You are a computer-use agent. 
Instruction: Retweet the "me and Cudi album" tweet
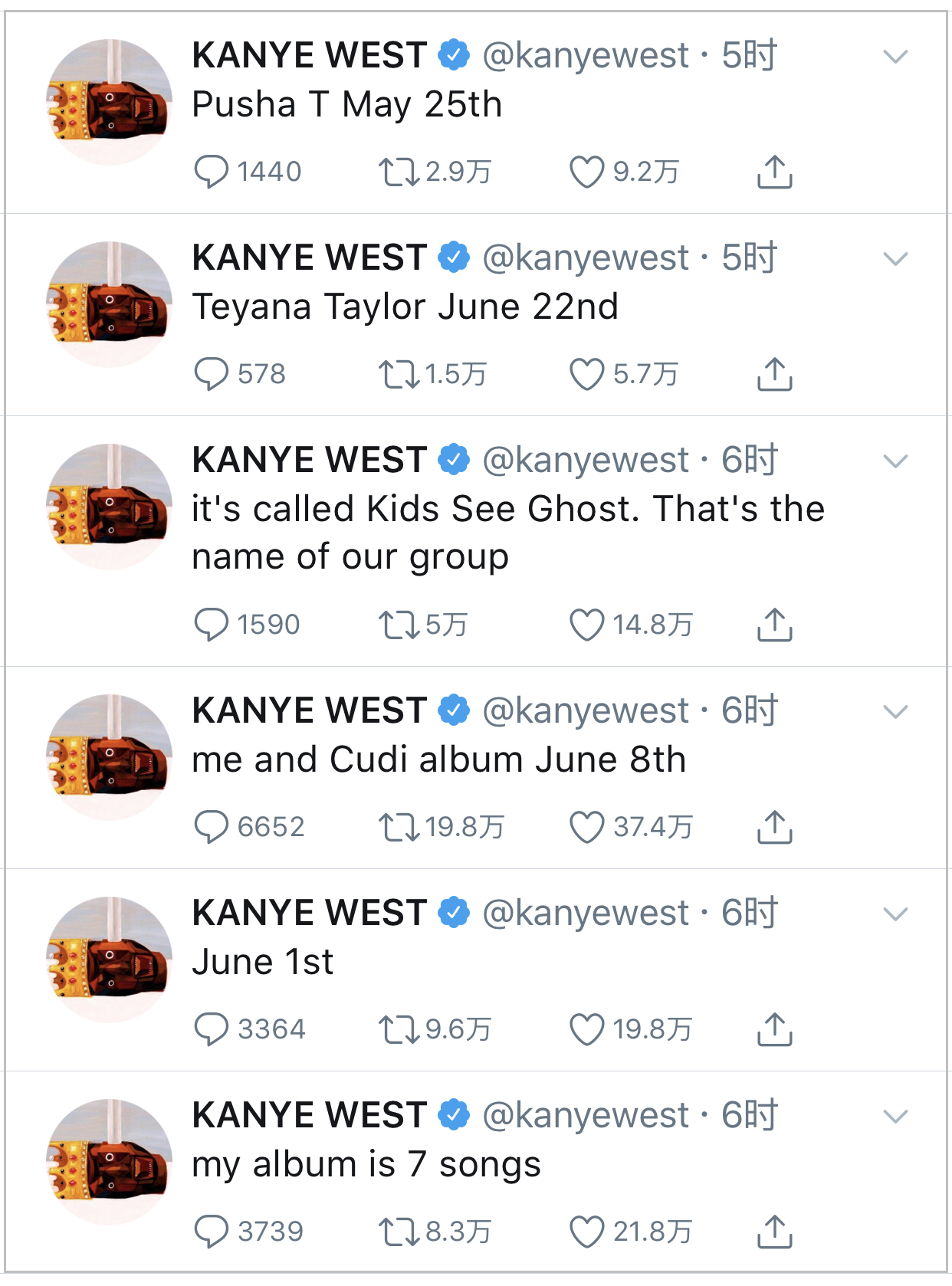coord(399,827)
